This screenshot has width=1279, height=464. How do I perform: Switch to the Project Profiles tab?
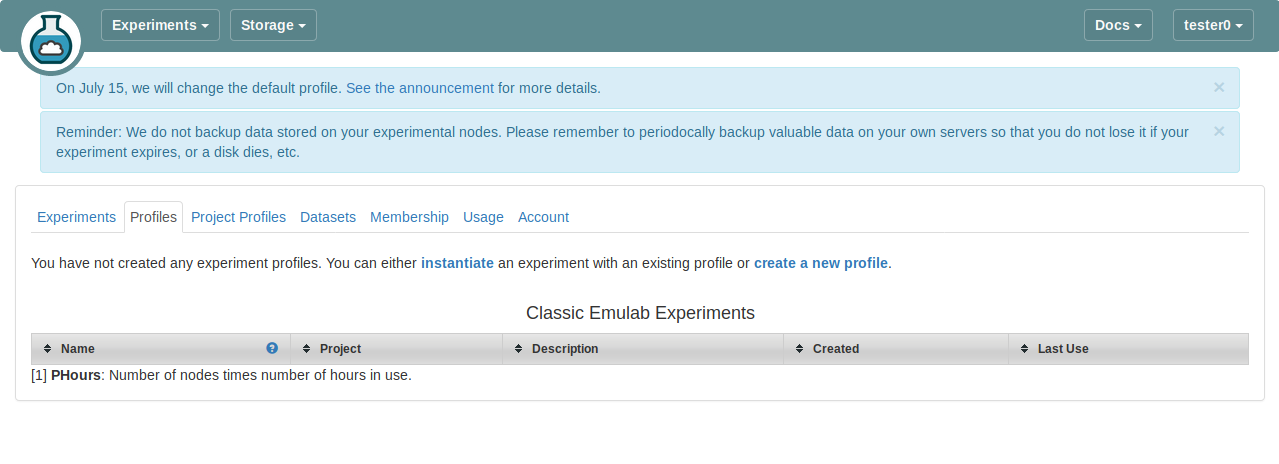pos(238,217)
